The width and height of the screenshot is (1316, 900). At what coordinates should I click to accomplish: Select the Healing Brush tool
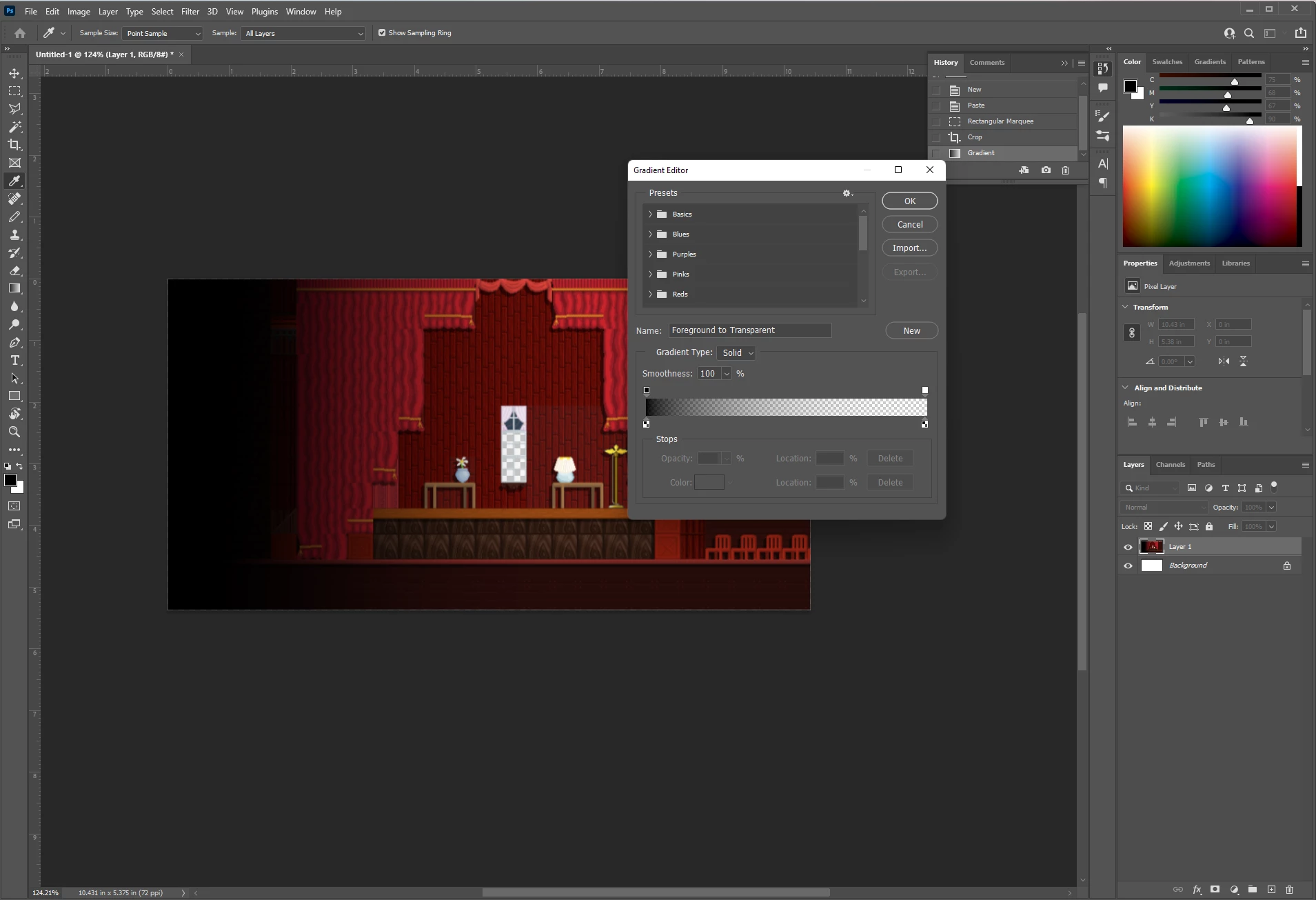tap(14, 199)
